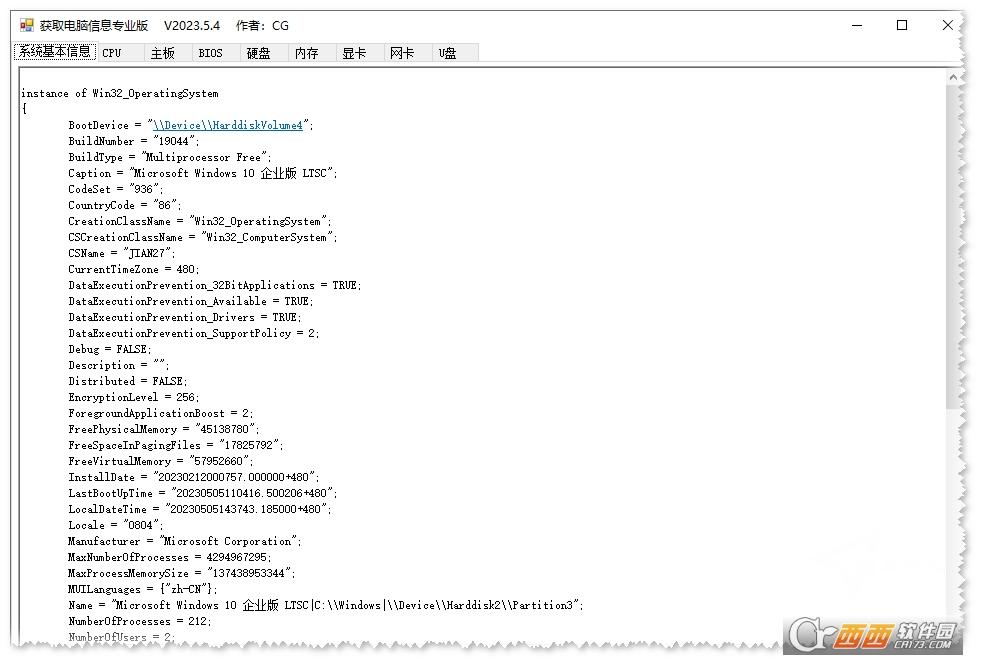Click the instance of Win32_OperatingSystem header
Screen dimensions: 983x665
tap(120, 93)
